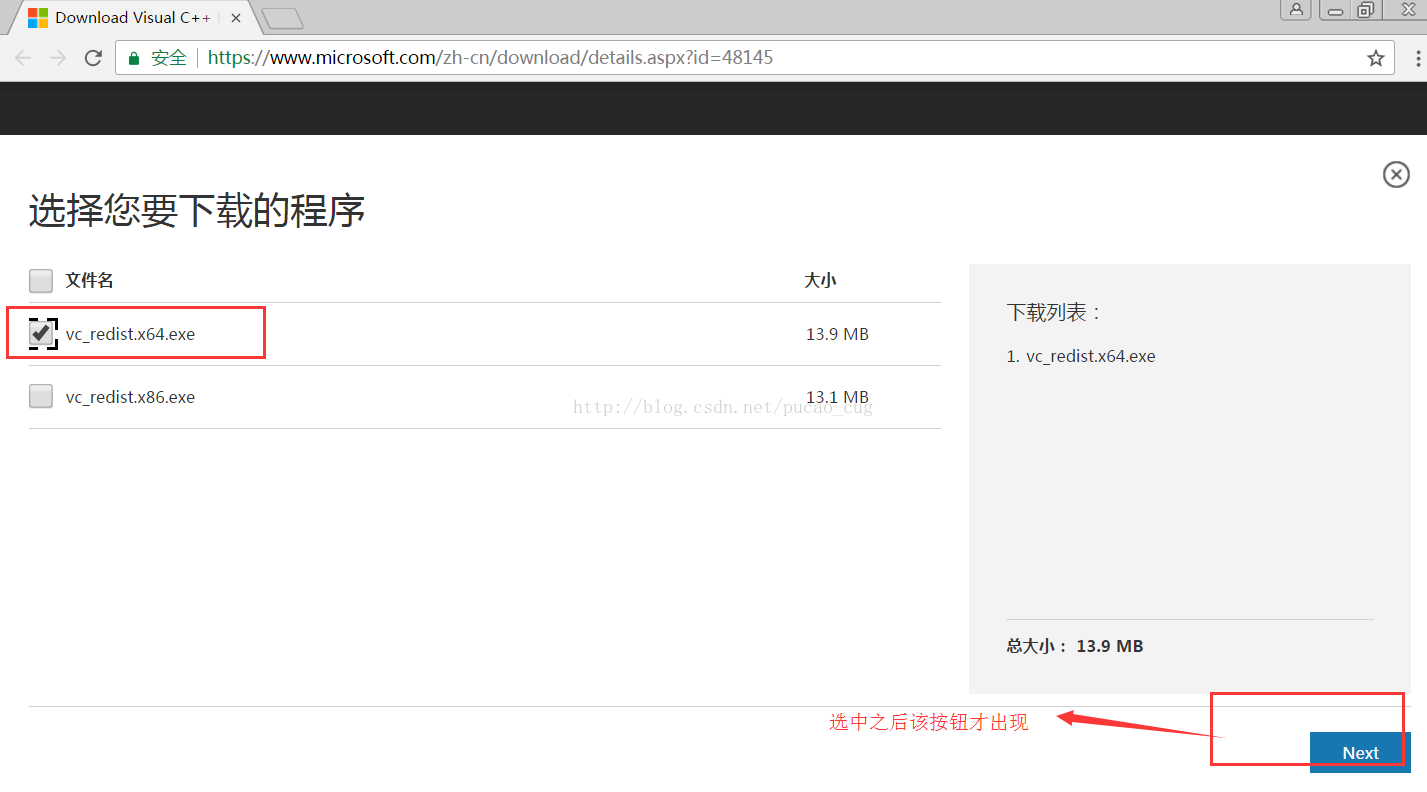Click the address bar URL
The width and height of the screenshot is (1427, 792).
490,58
